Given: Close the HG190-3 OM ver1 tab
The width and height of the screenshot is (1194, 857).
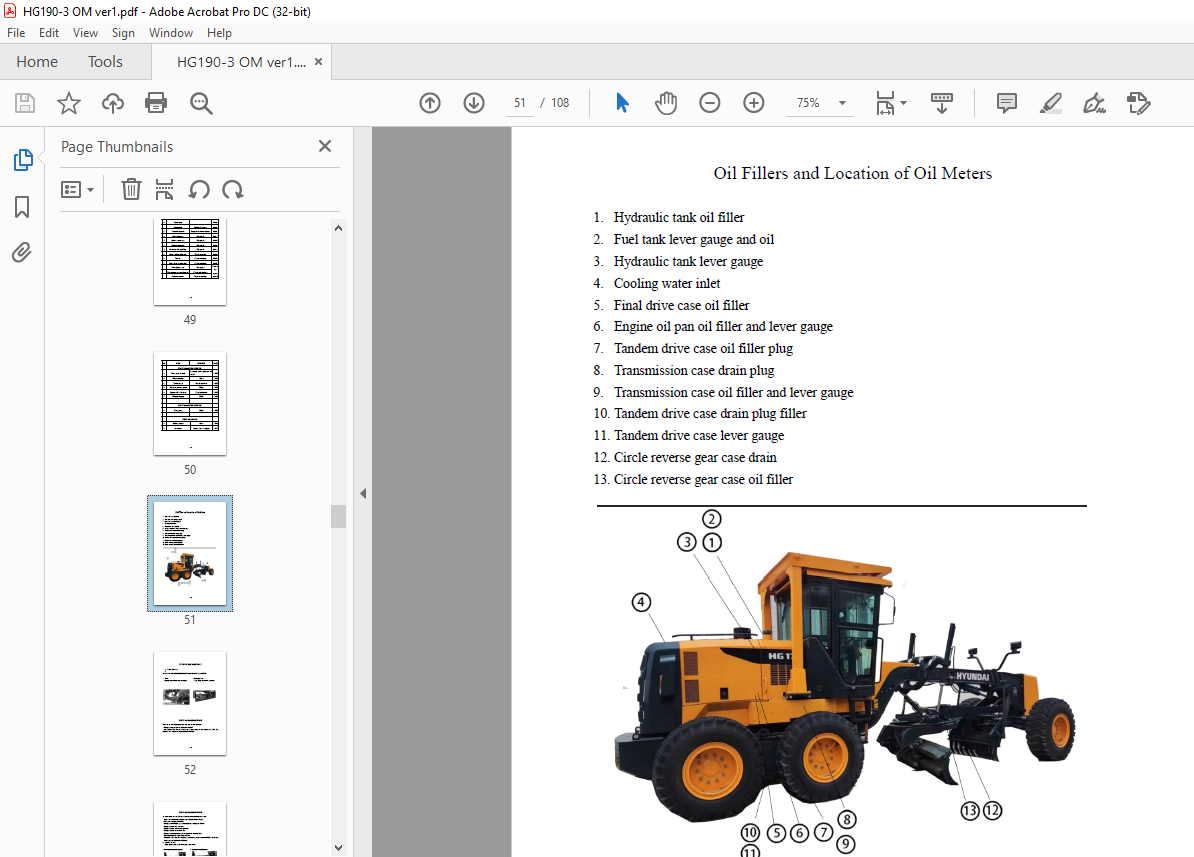Looking at the screenshot, I should 318,62.
